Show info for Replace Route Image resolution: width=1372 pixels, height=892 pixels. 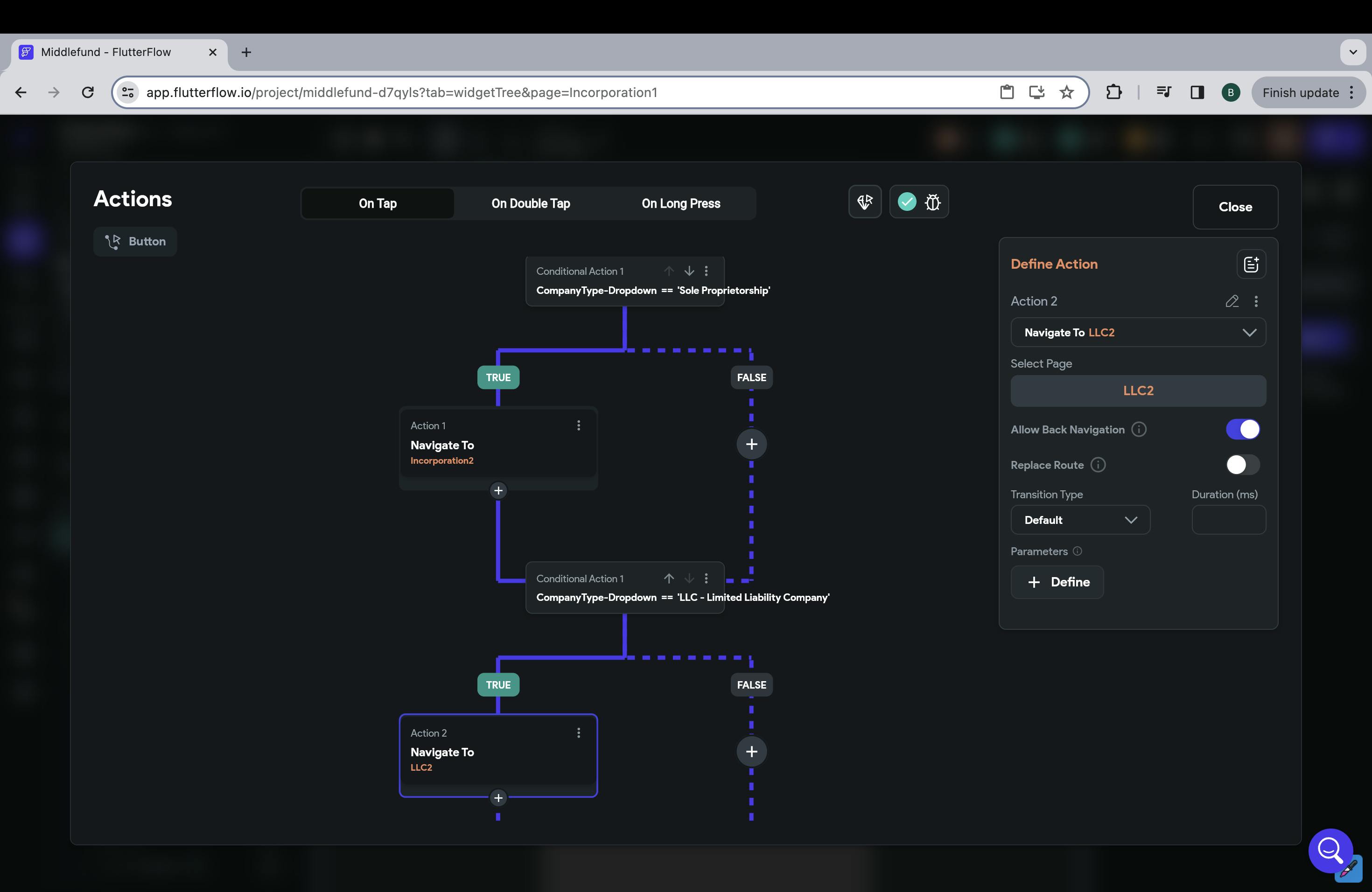point(1098,465)
